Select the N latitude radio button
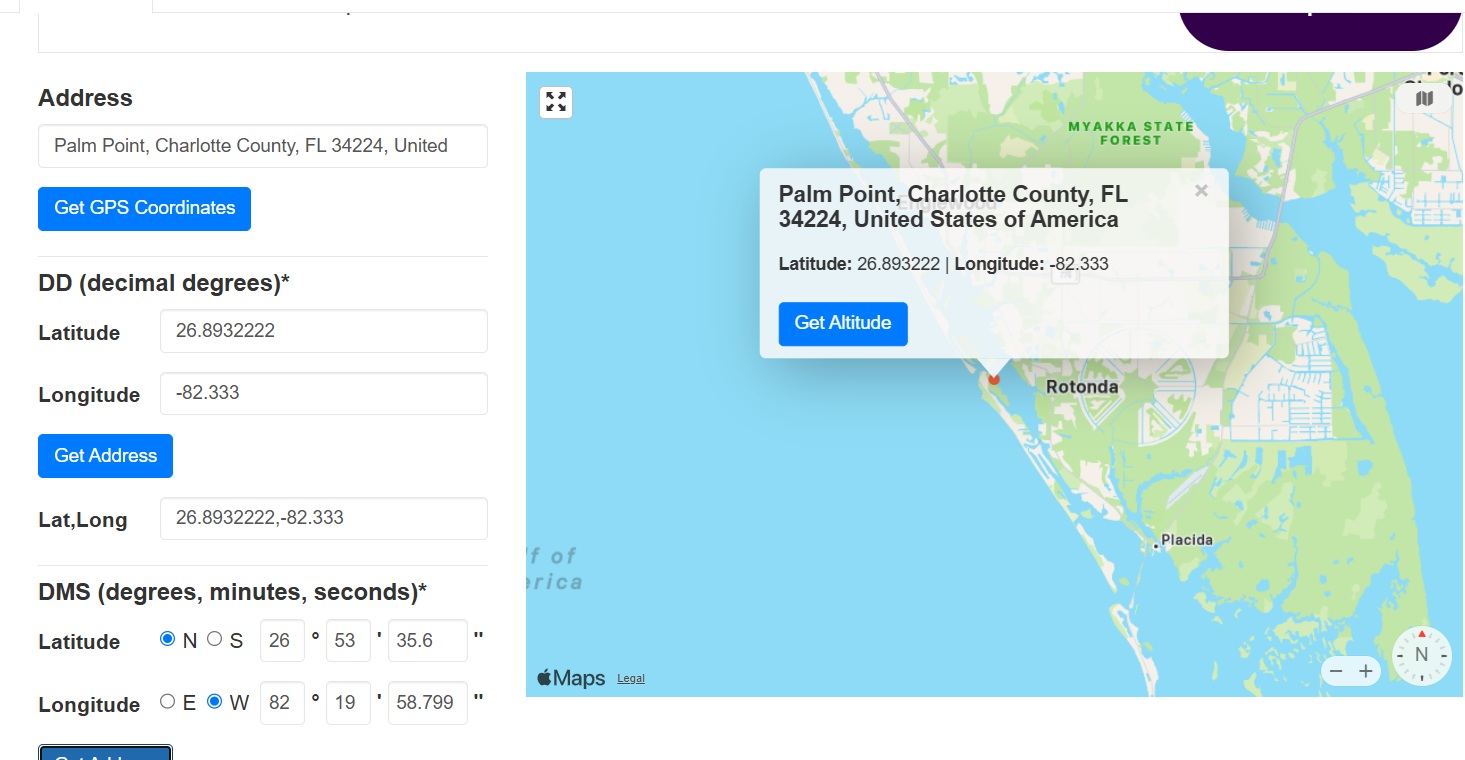 pos(167,639)
